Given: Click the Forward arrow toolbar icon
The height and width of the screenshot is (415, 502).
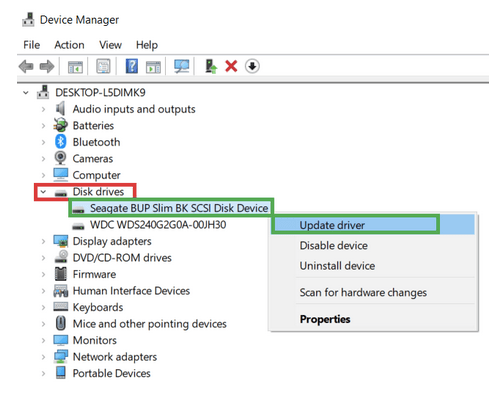Looking at the screenshot, I should [47, 66].
